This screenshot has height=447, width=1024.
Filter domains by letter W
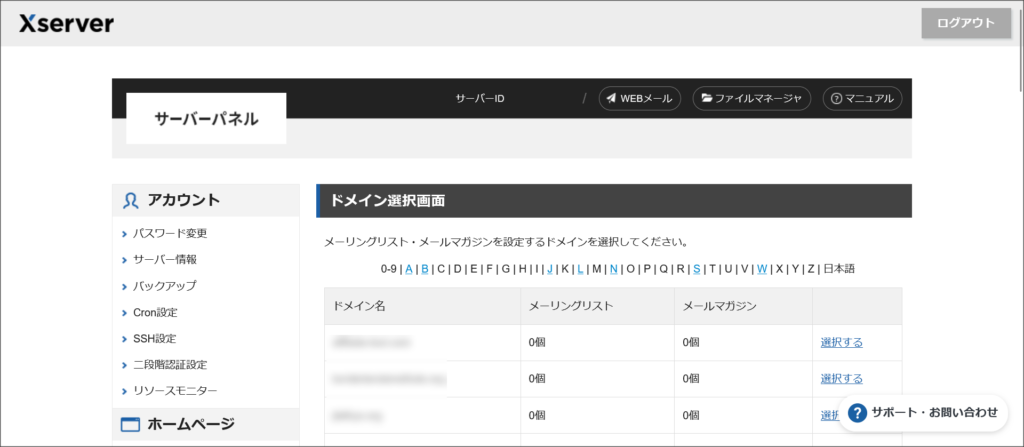(x=762, y=269)
